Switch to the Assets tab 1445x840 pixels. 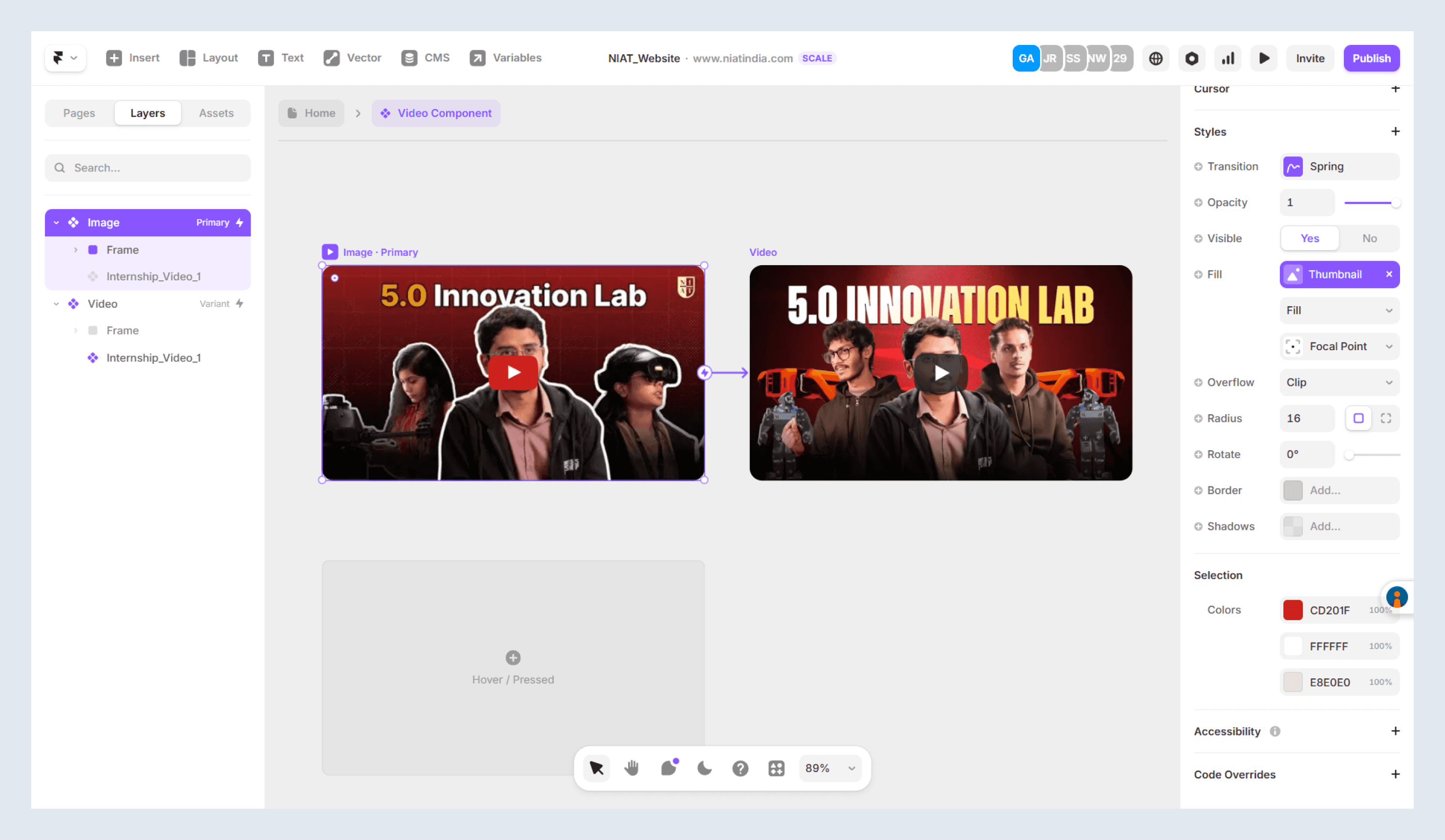pyautogui.click(x=215, y=113)
